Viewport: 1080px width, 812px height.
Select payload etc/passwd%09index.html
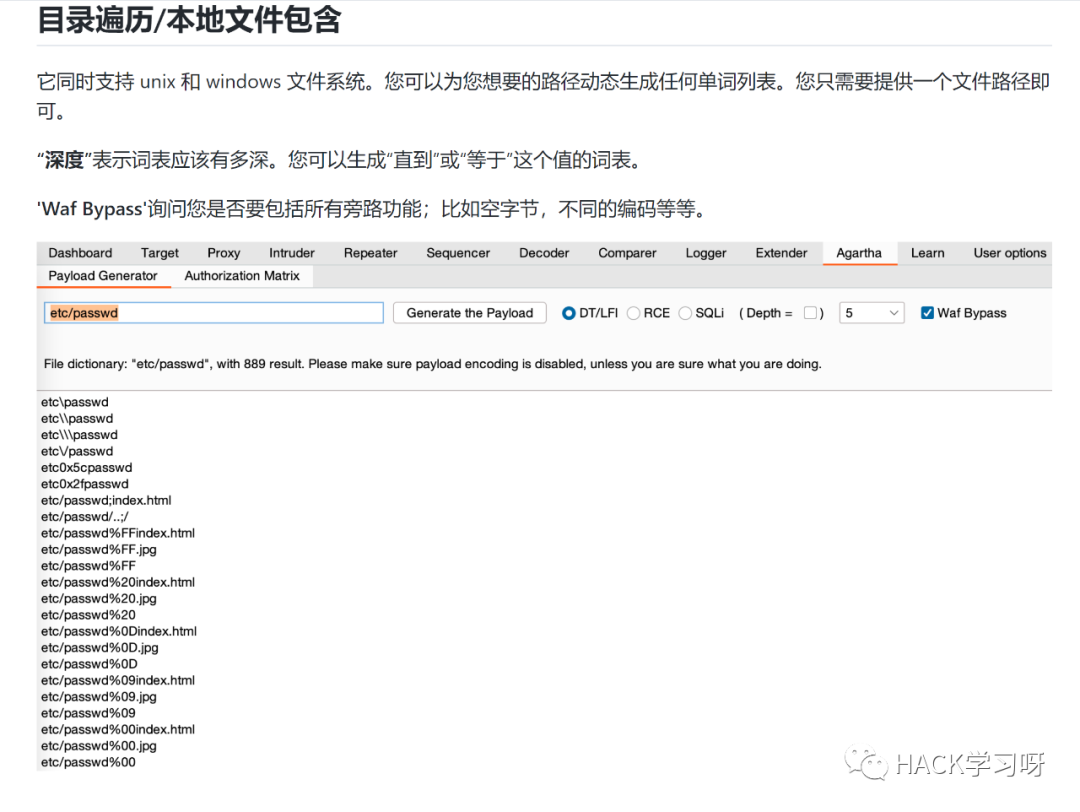click(118, 680)
